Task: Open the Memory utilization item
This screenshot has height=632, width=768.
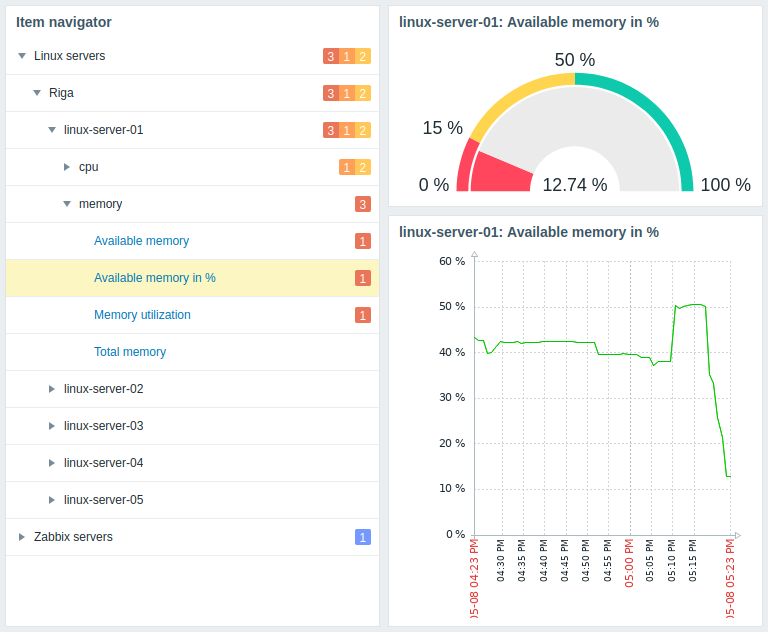Action: pyautogui.click(x=142, y=315)
